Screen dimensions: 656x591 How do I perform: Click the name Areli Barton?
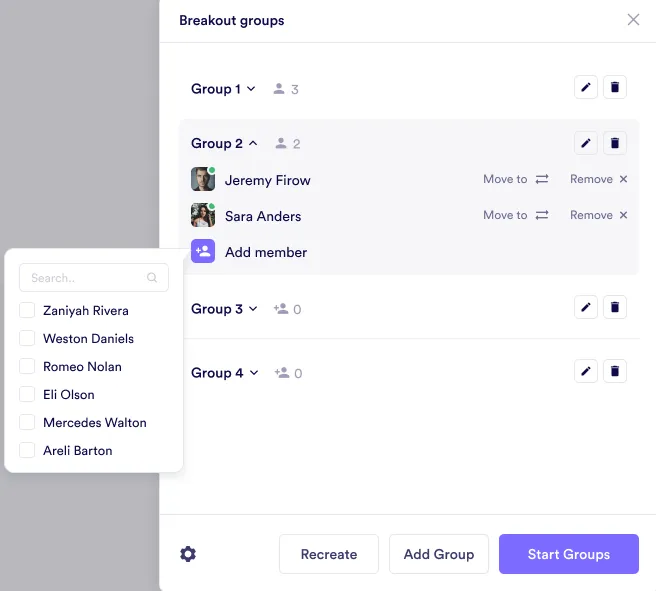78,450
